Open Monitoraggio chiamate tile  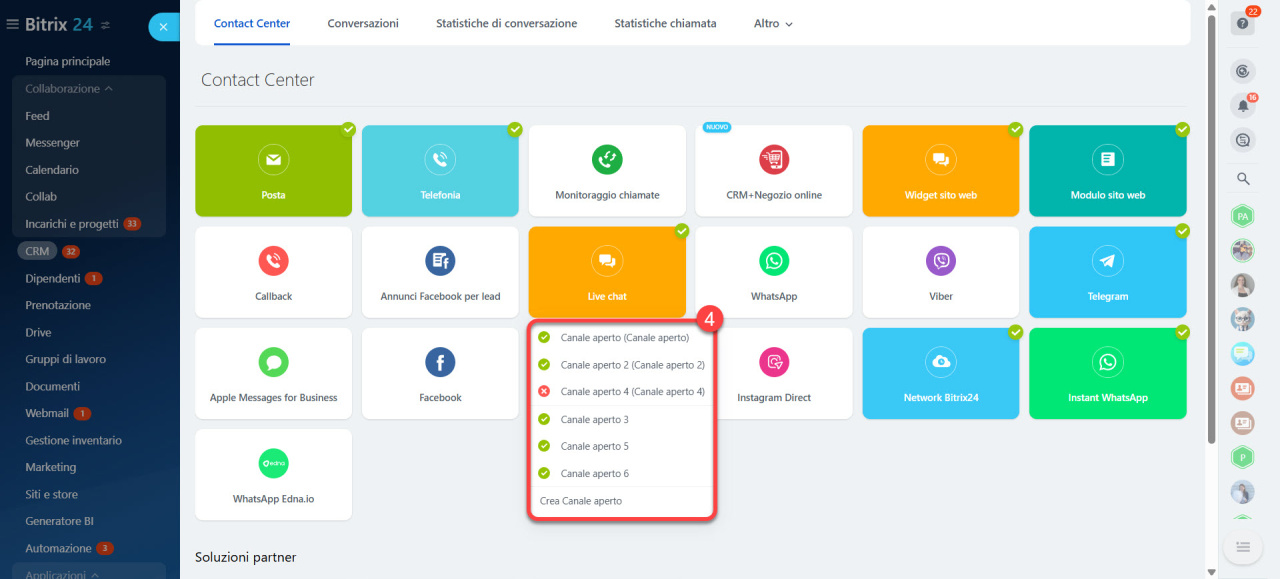click(x=607, y=171)
